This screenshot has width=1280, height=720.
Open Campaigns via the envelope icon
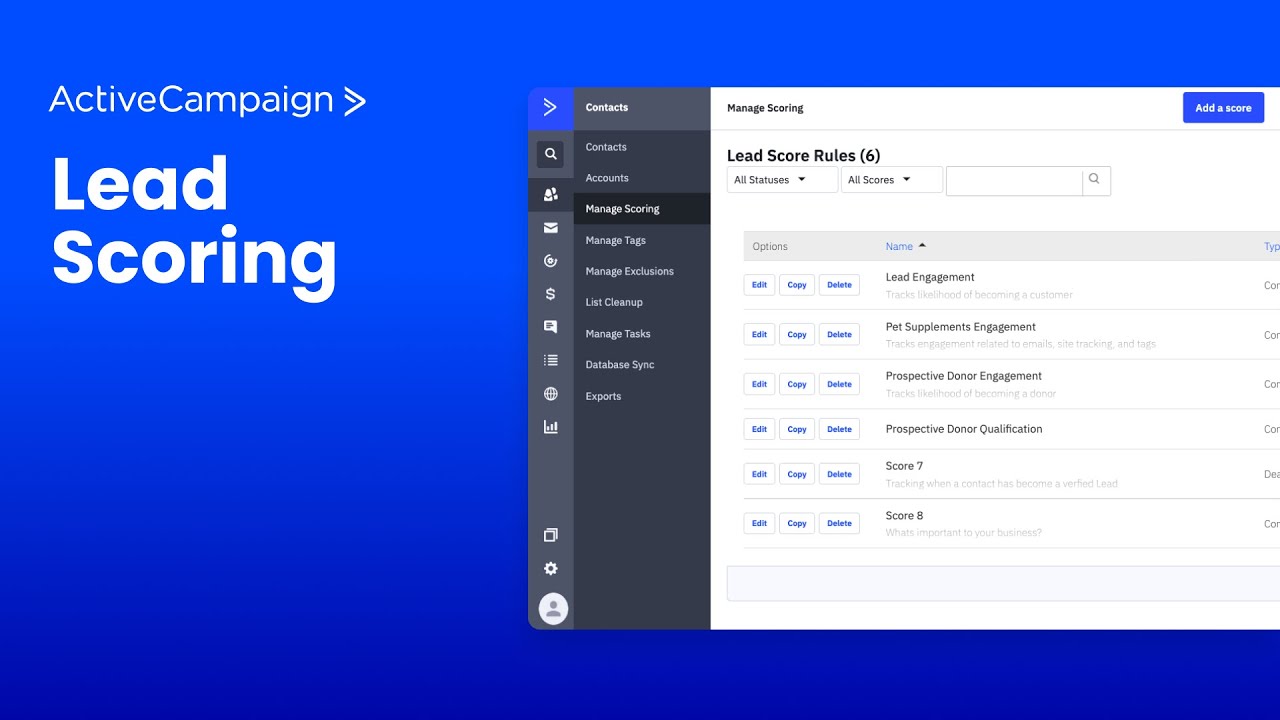(x=550, y=228)
